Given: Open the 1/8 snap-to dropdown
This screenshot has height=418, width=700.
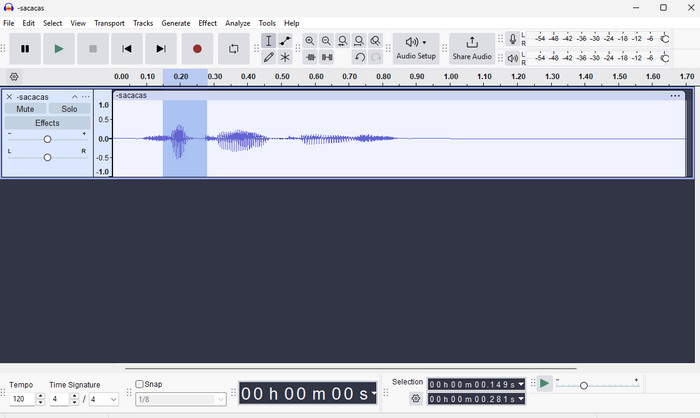Looking at the screenshot, I should click(x=181, y=399).
